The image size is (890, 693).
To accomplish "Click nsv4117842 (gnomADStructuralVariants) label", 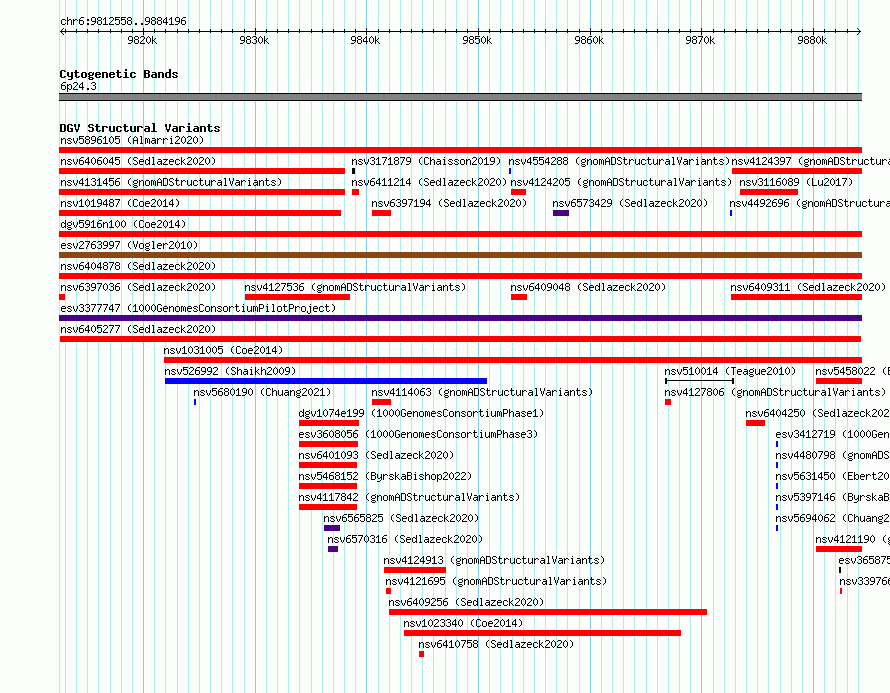I will 409,497.
